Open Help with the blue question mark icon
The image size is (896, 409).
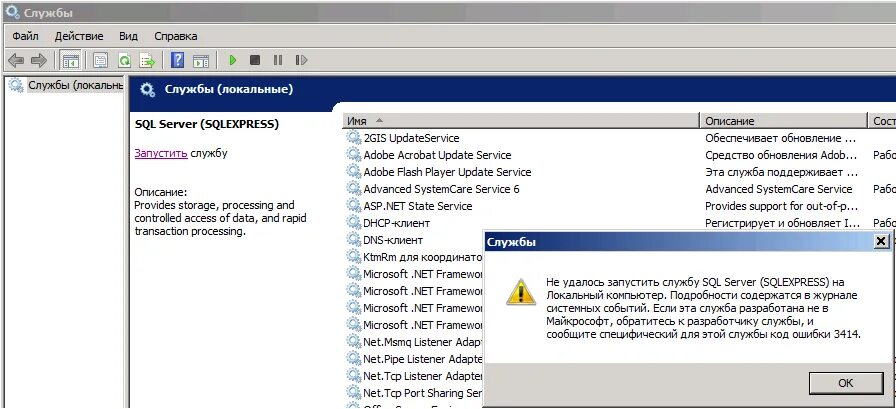pos(178,60)
